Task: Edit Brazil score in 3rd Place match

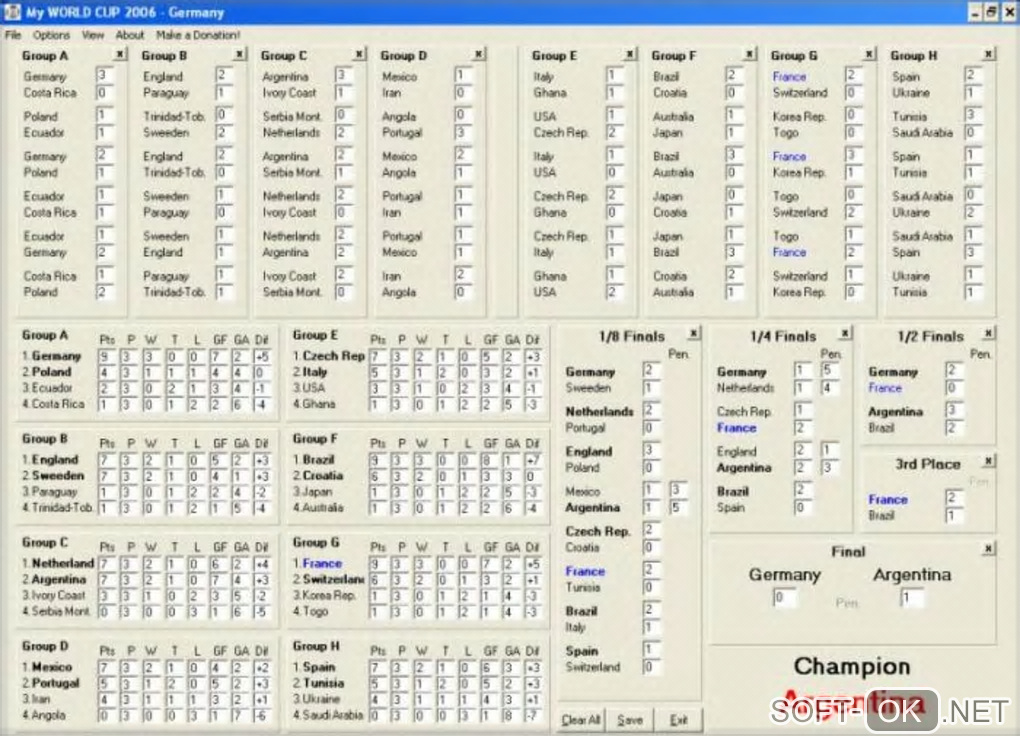Action: pos(954,515)
